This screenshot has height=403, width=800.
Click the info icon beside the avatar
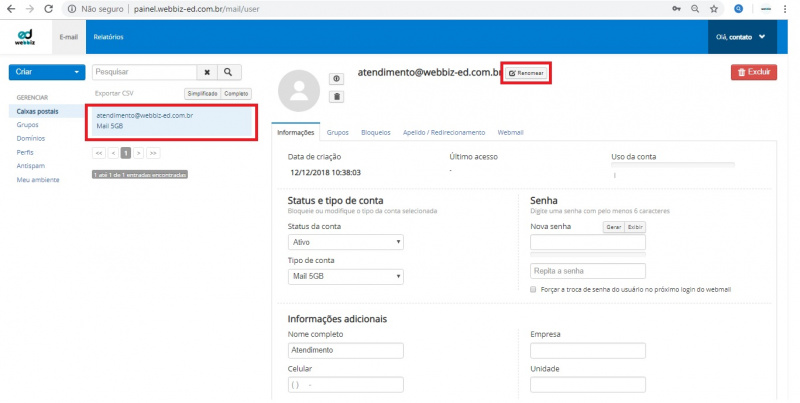point(337,79)
